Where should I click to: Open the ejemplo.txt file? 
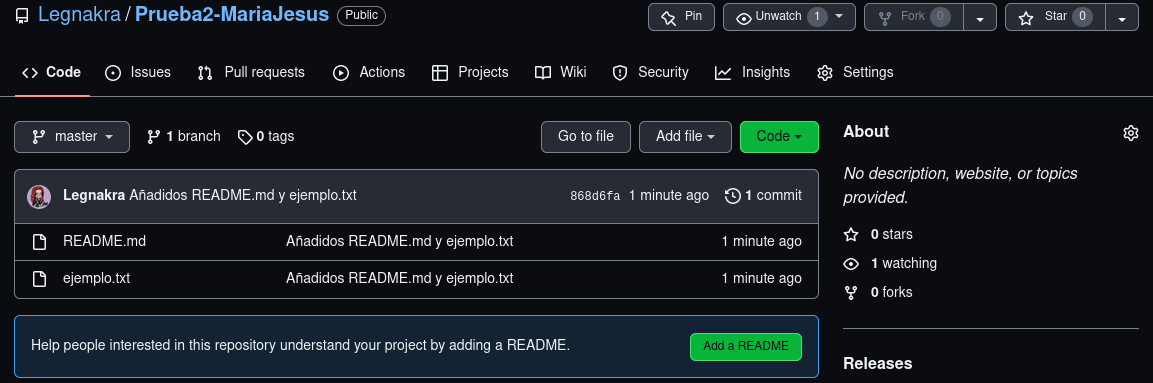coord(96,279)
